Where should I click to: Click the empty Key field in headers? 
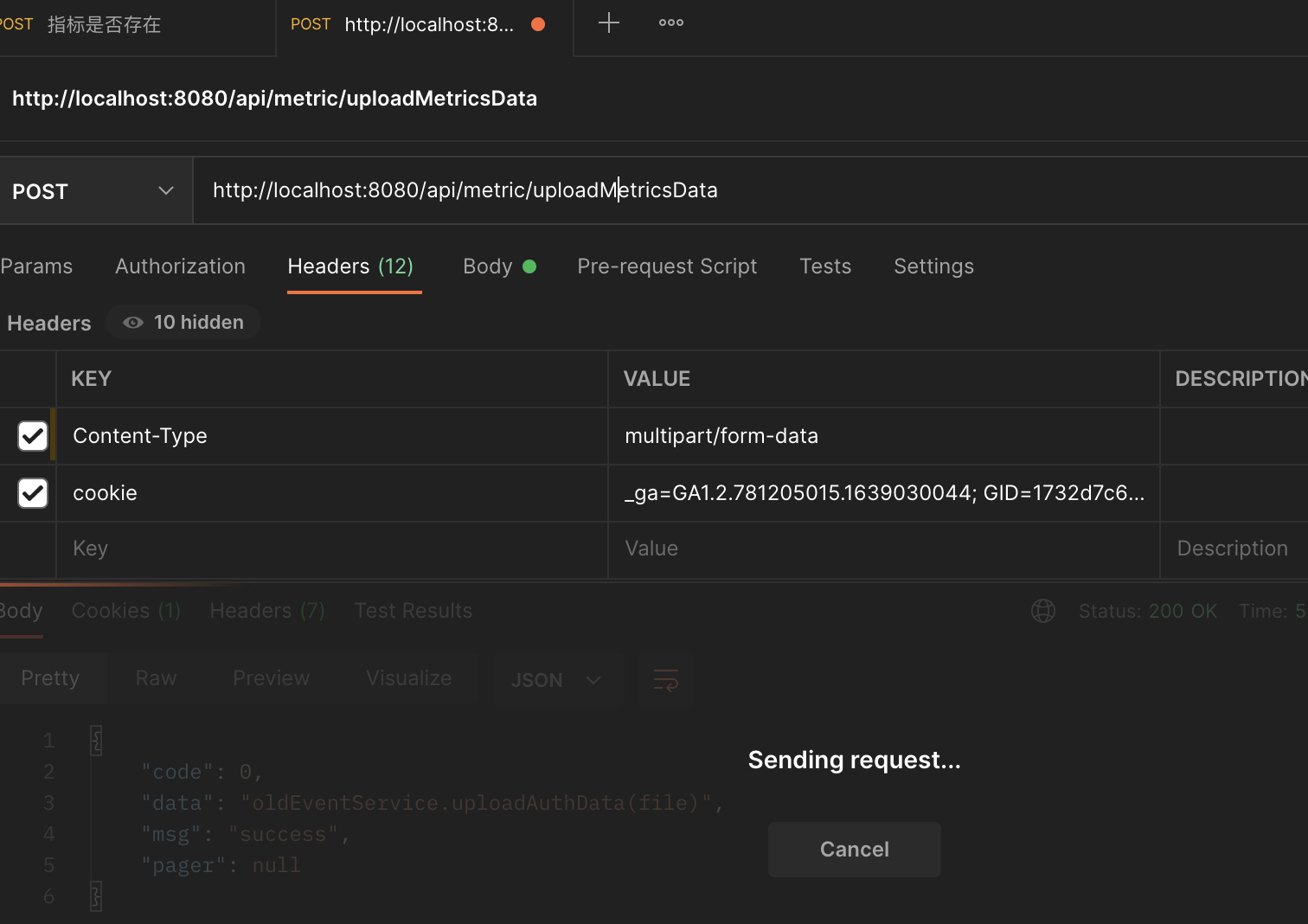(x=329, y=549)
